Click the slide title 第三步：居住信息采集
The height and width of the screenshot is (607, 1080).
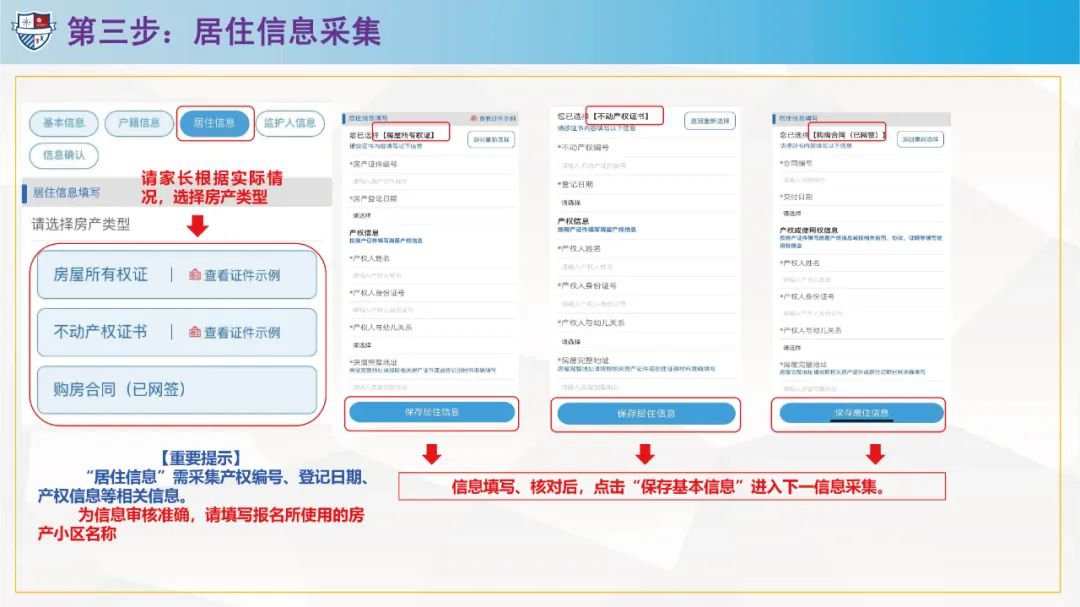click(224, 32)
